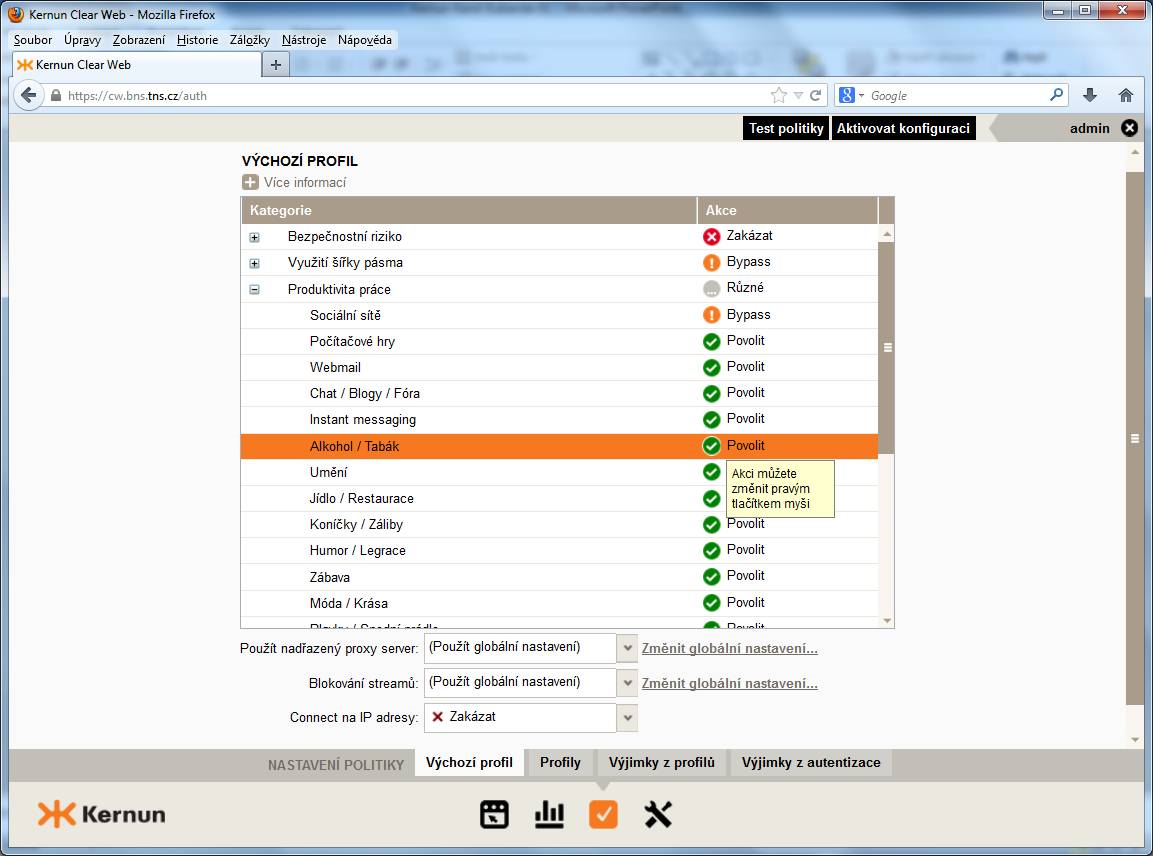The image size is (1153, 856).
Task: Open the Úpravy menu
Action: 82,40
